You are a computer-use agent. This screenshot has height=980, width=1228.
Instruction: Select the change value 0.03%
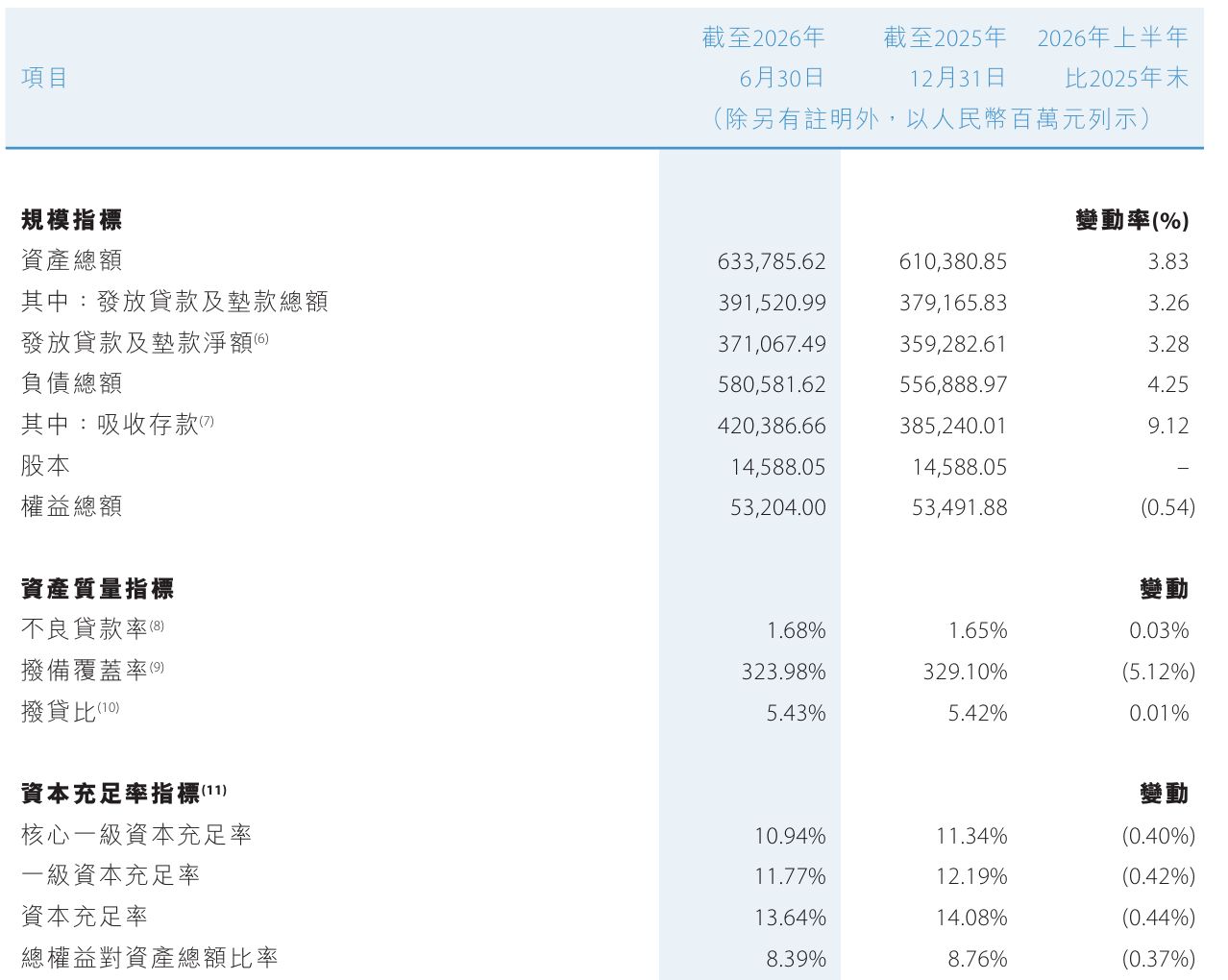tap(1159, 630)
